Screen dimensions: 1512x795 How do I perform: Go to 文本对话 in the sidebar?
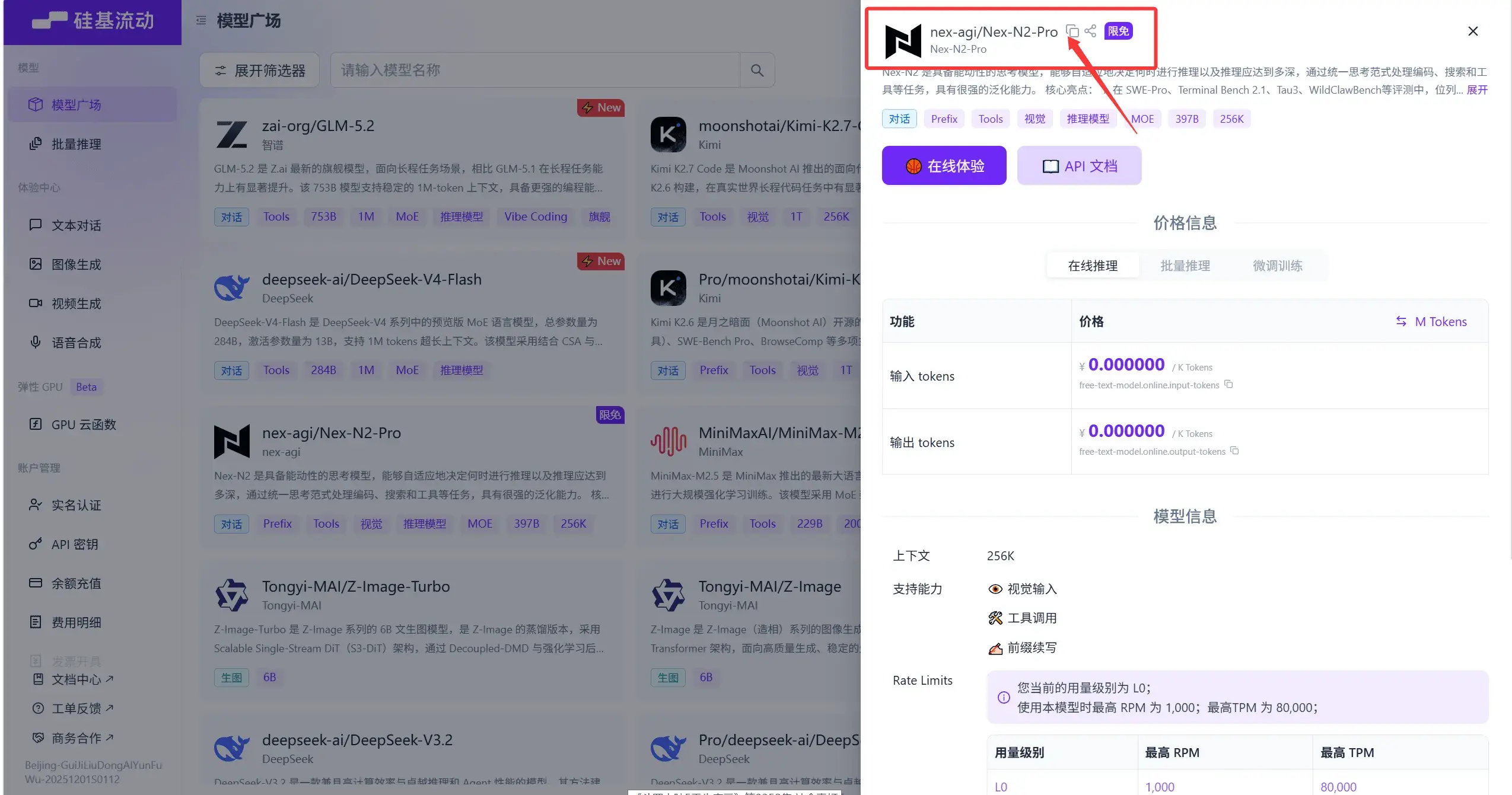(93, 225)
